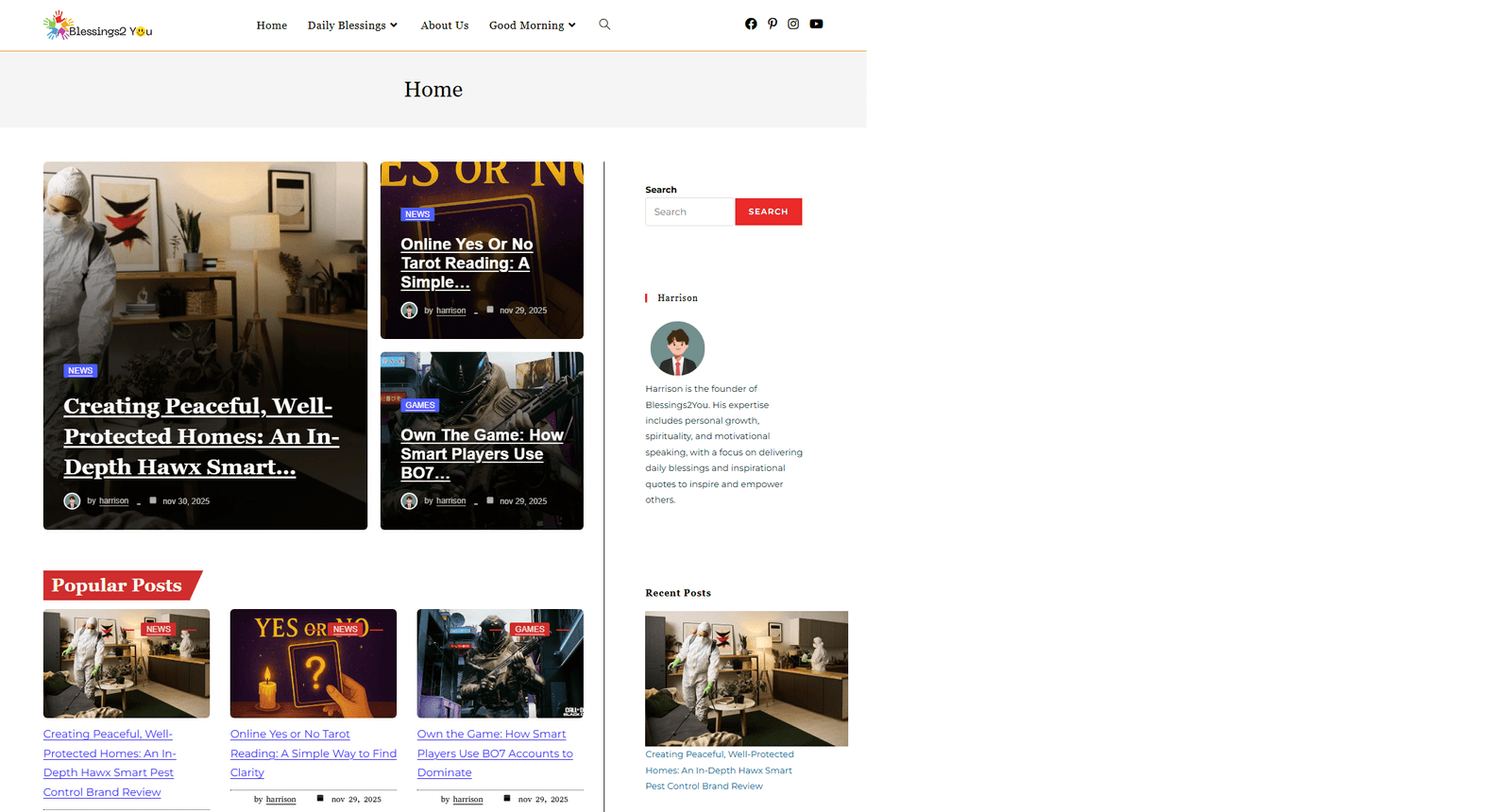Click the Yes or No tarot popular post thumbnail

(313, 664)
